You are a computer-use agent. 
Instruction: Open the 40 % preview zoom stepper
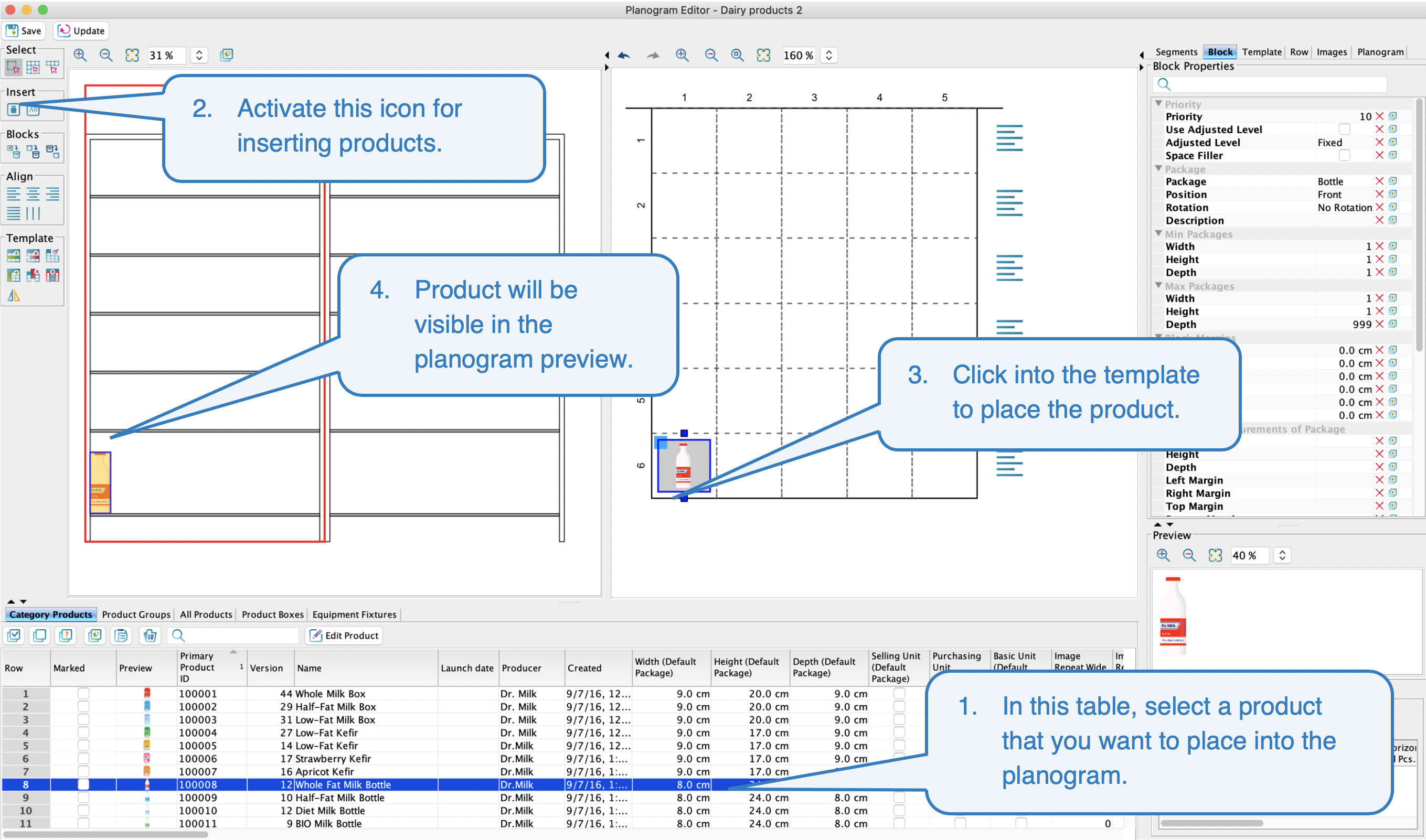coord(1283,555)
